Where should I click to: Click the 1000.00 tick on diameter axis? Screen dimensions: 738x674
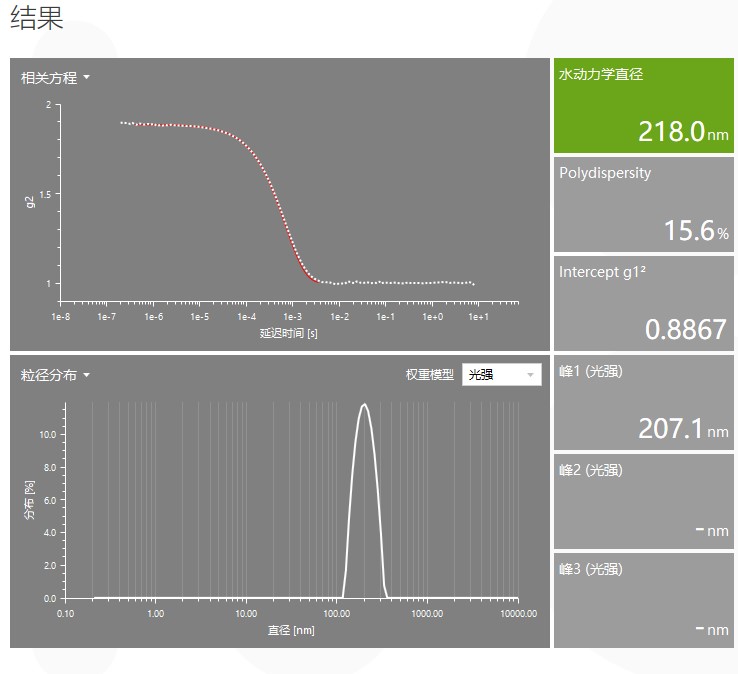coord(427,614)
